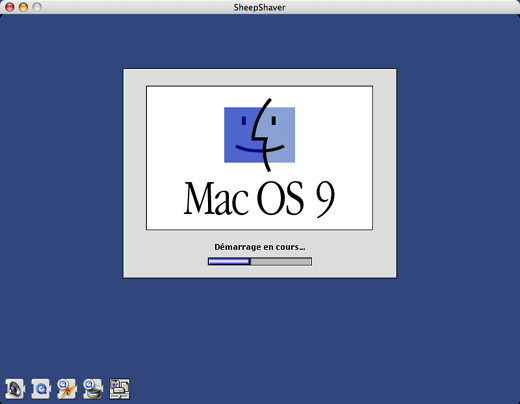Click the numeral 9 in the splash
Viewport: 520px width, 404px height.
pyautogui.click(x=325, y=199)
